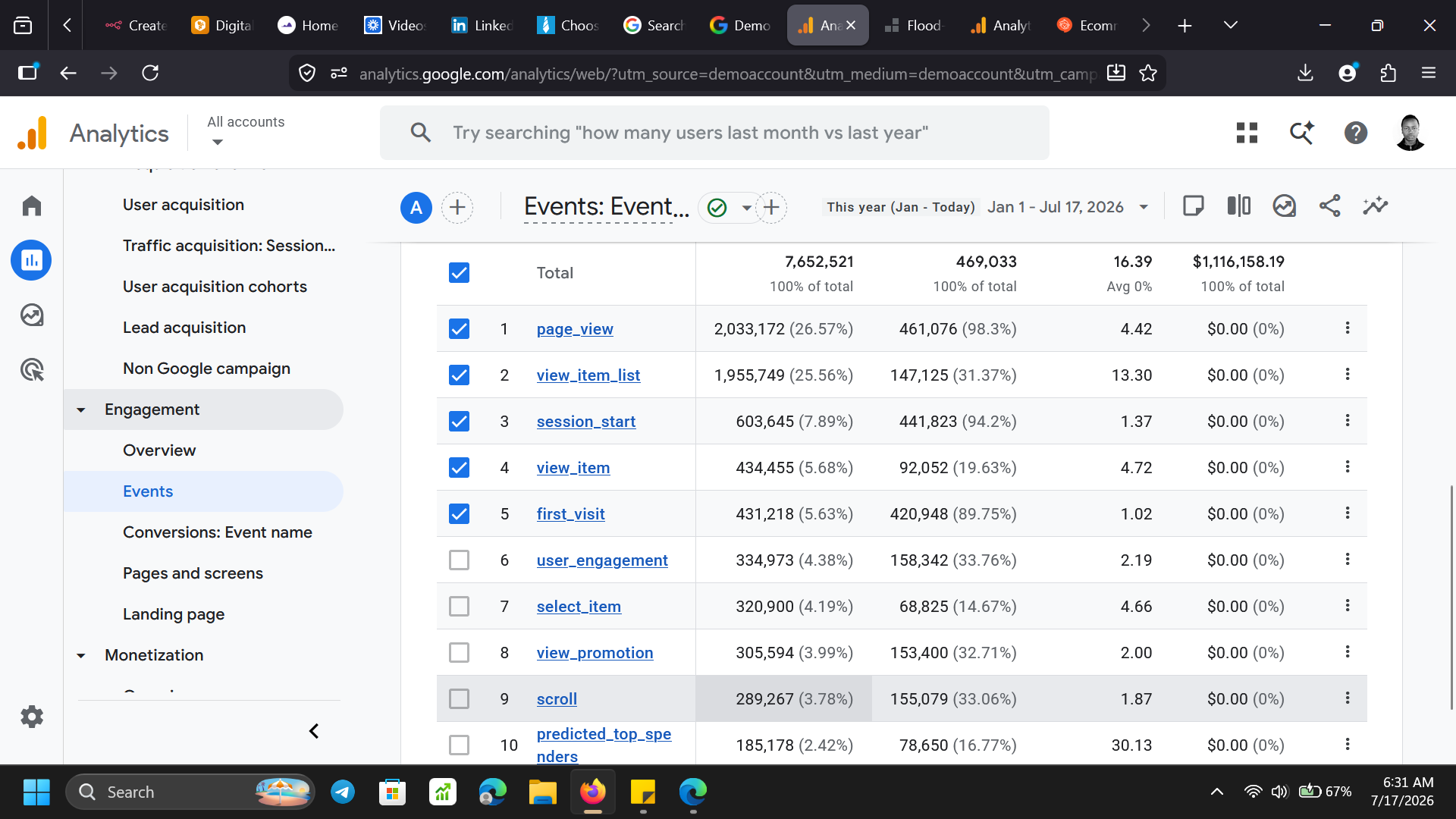Click the green report status check icon
This screenshot has height=819, width=1456.
point(717,207)
